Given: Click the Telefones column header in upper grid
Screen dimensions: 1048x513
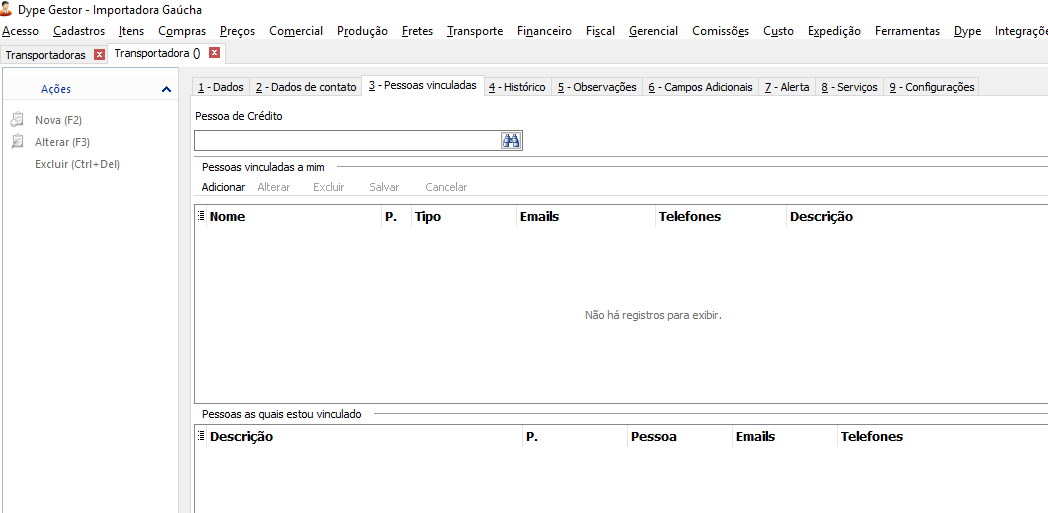Looking at the screenshot, I should tap(720, 216).
